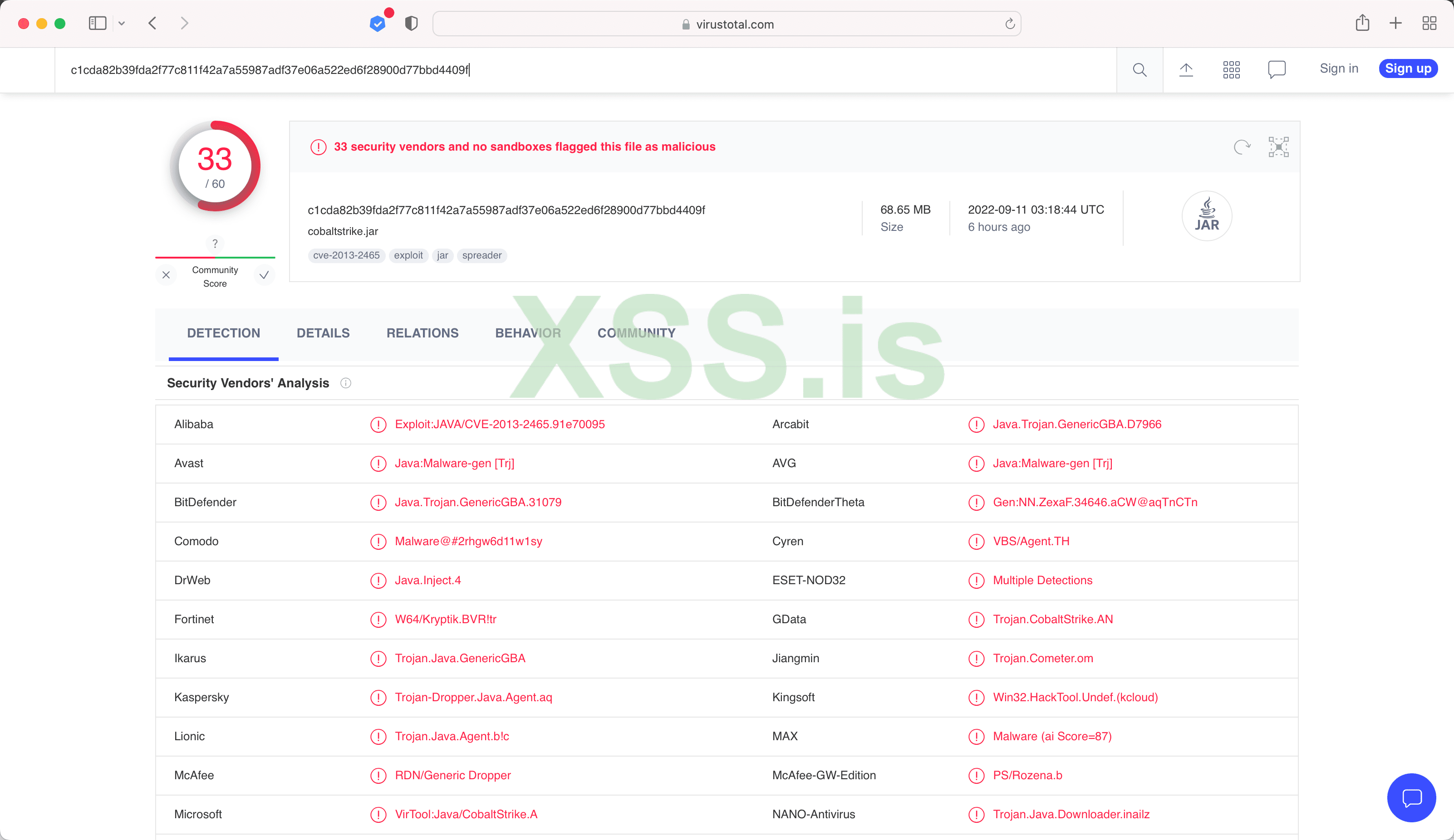
Task: Click the Sign in link
Action: point(1339,68)
